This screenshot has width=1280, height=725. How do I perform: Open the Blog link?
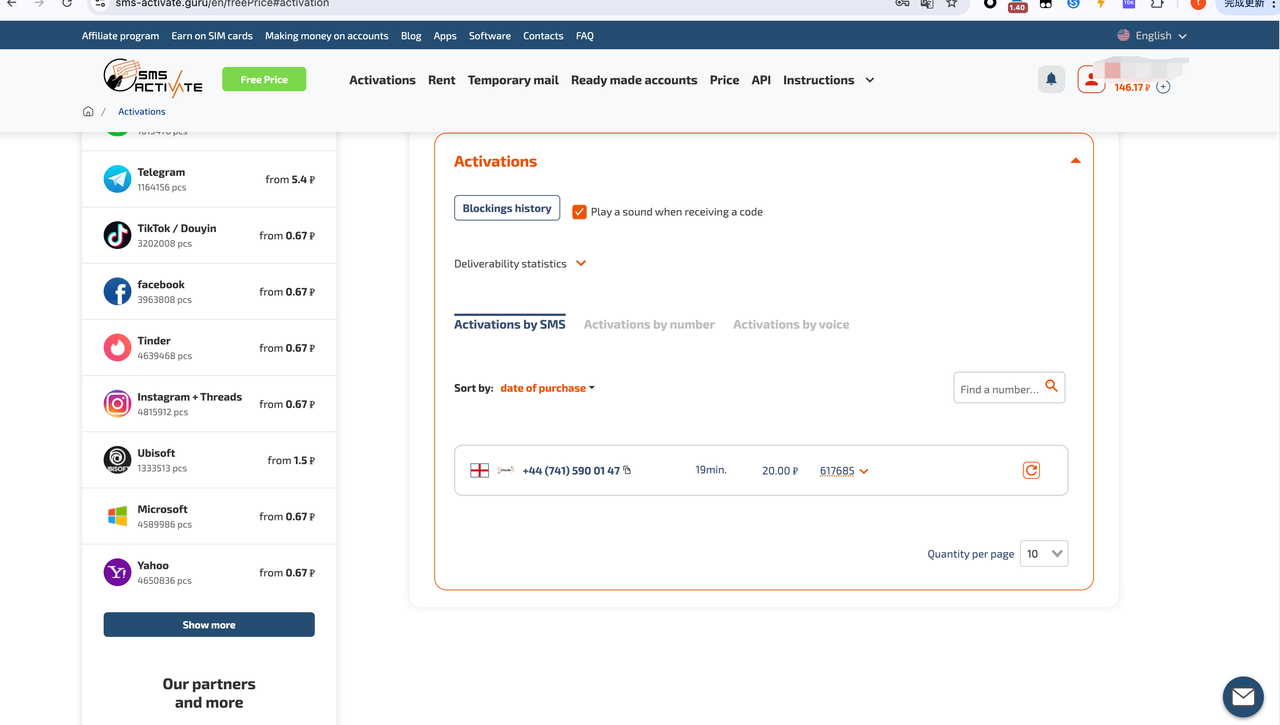pos(411,35)
